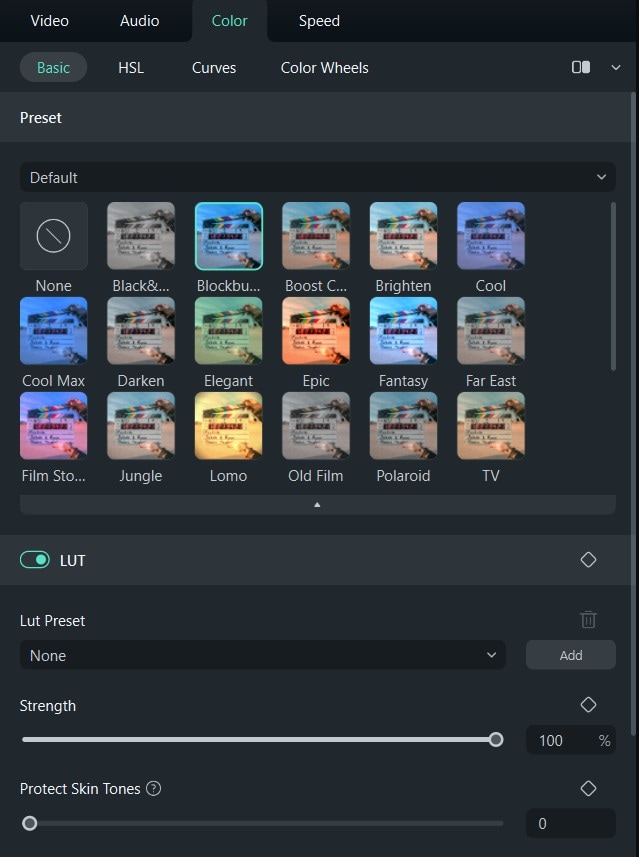Click the preset grid scrollbar

point(613,287)
